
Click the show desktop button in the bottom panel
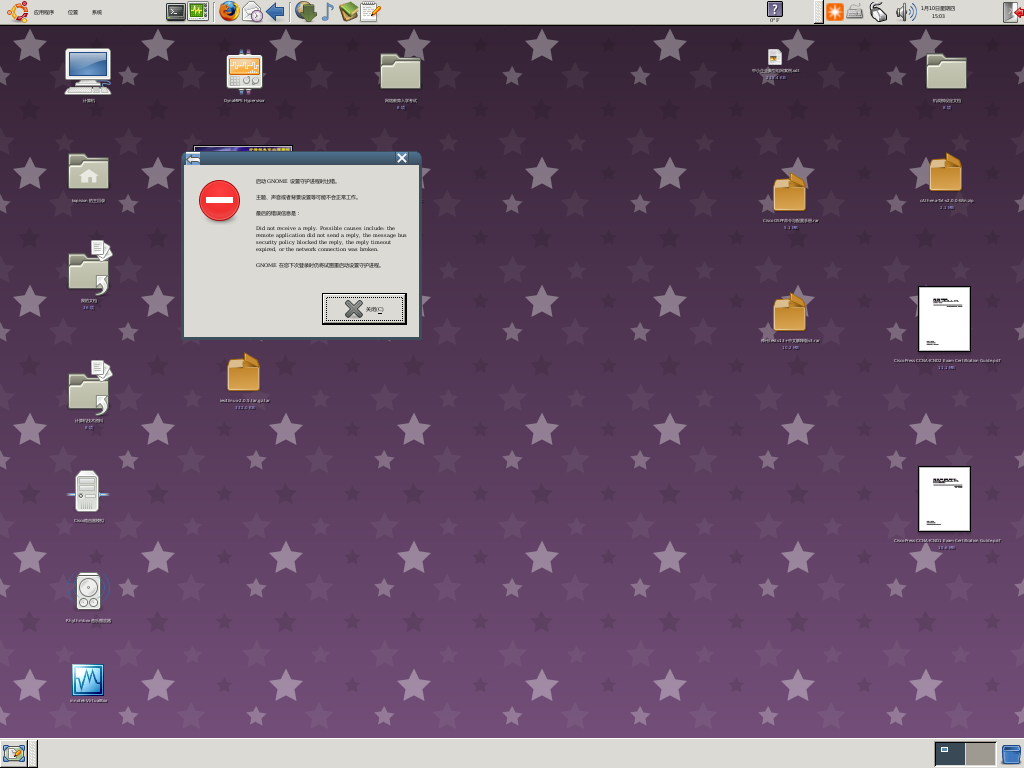click(14, 754)
